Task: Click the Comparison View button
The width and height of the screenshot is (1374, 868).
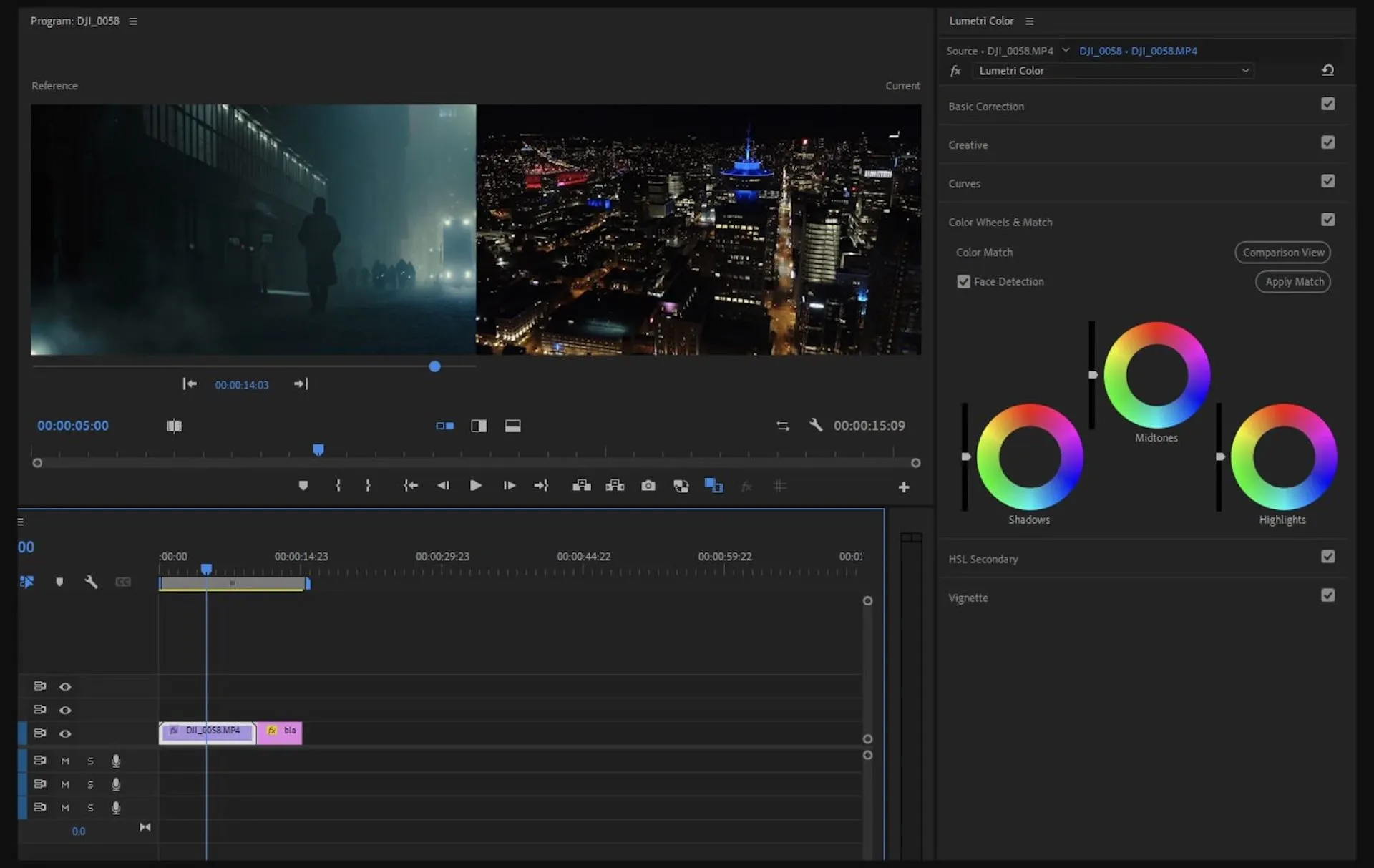Action: coord(1282,252)
